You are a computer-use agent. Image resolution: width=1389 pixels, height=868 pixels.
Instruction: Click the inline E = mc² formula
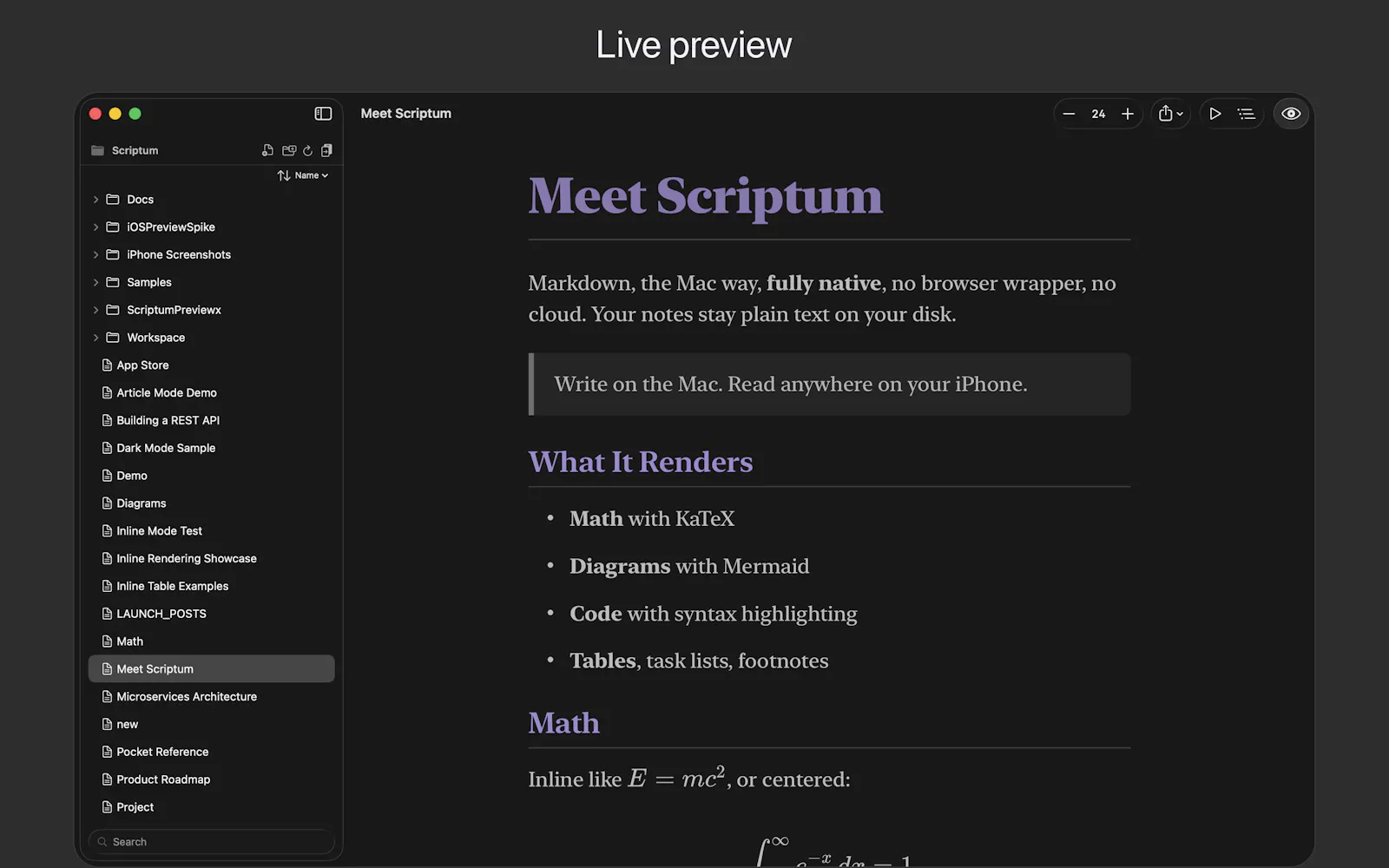[x=676, y=778]
